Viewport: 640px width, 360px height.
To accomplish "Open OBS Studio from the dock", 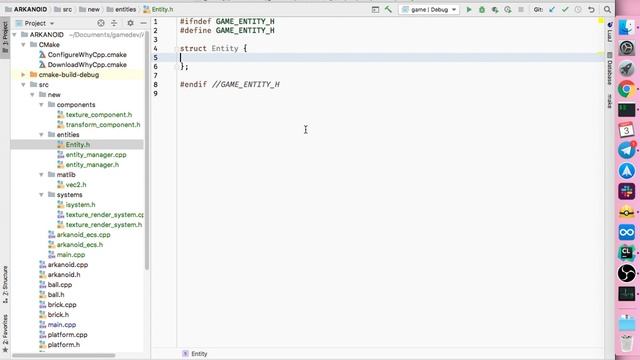I will pos(627,273).
